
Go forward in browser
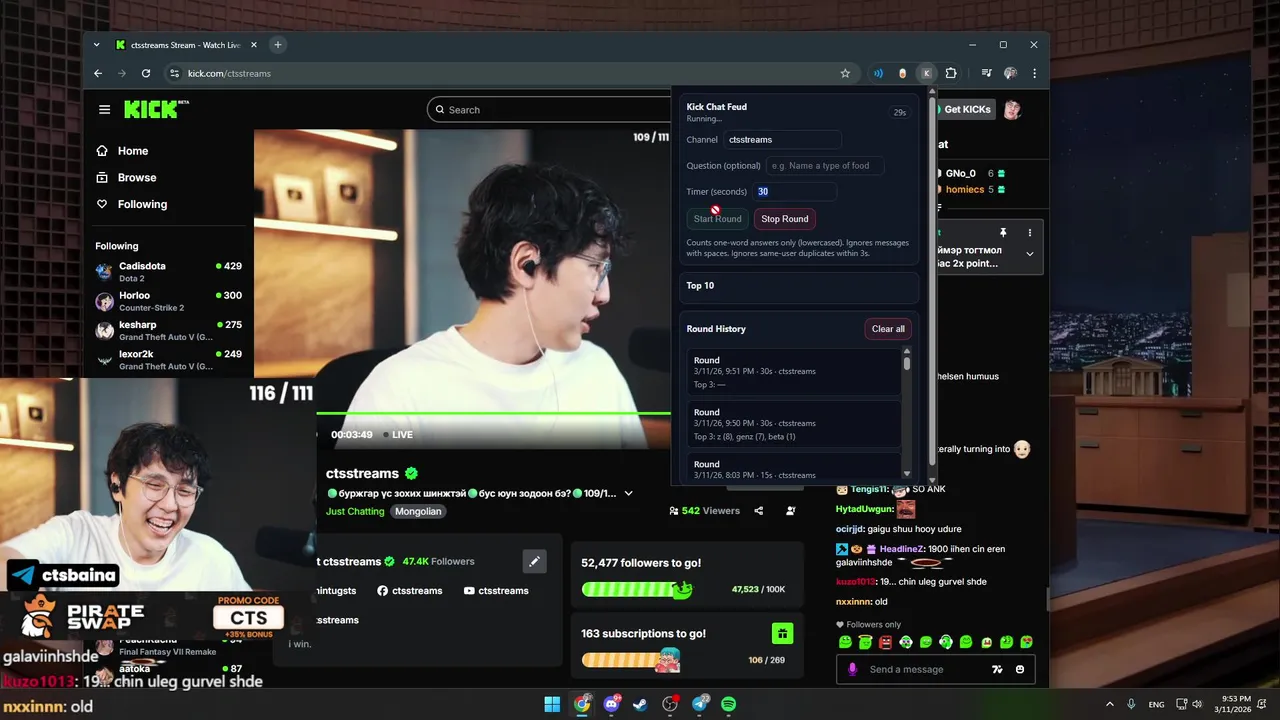click(x=122, y=73)
